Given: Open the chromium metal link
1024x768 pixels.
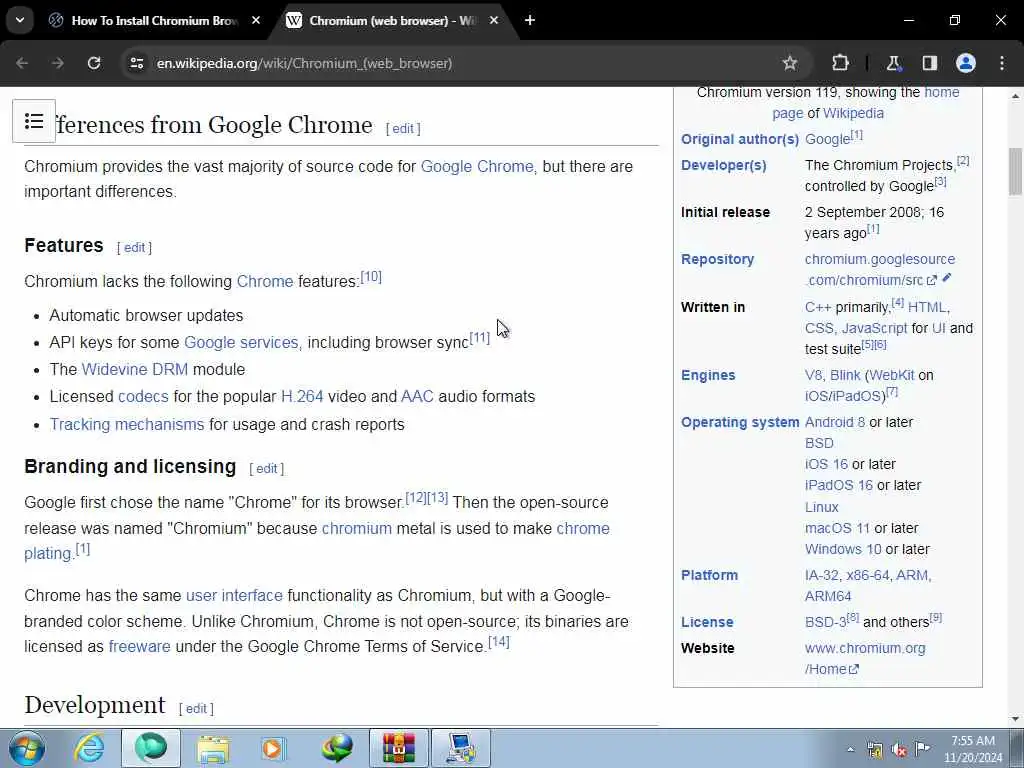Looking at the screenshot, I should [357, 528].
